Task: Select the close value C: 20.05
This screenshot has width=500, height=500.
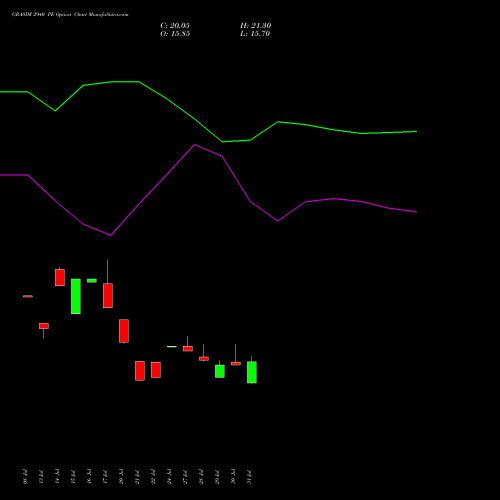Action: [175, 26]
